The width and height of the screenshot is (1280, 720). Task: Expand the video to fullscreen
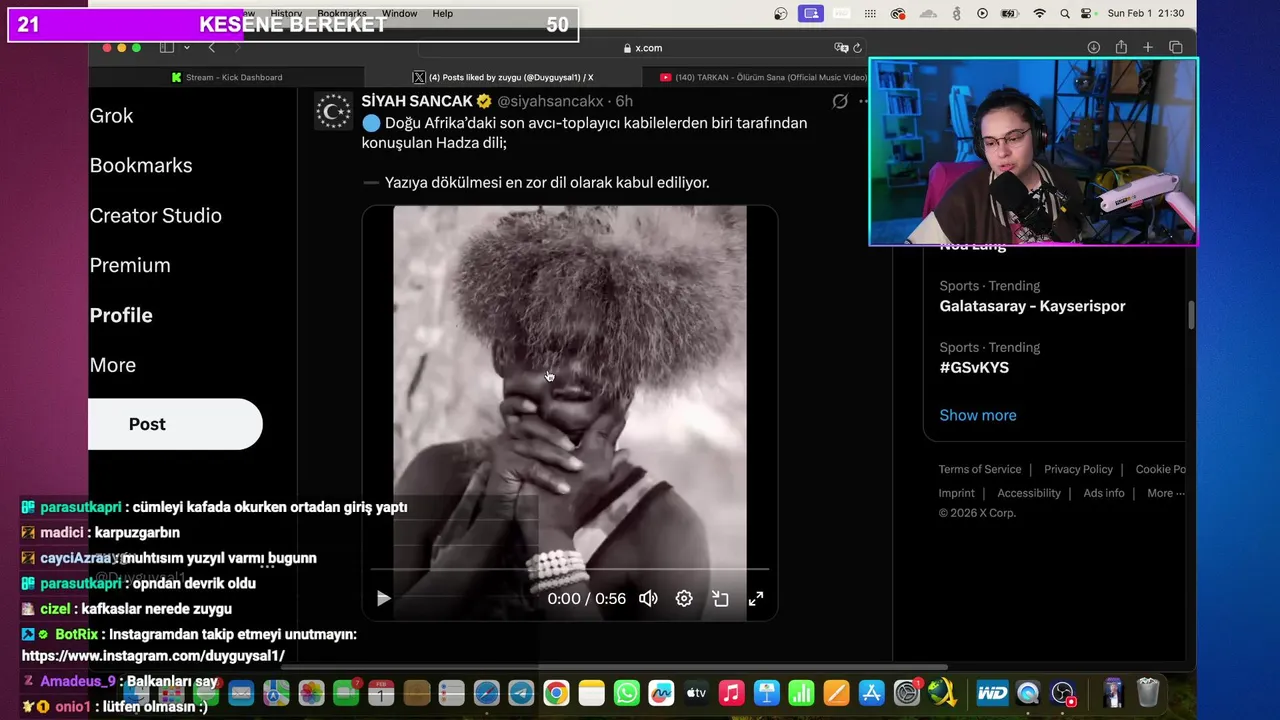756,598
